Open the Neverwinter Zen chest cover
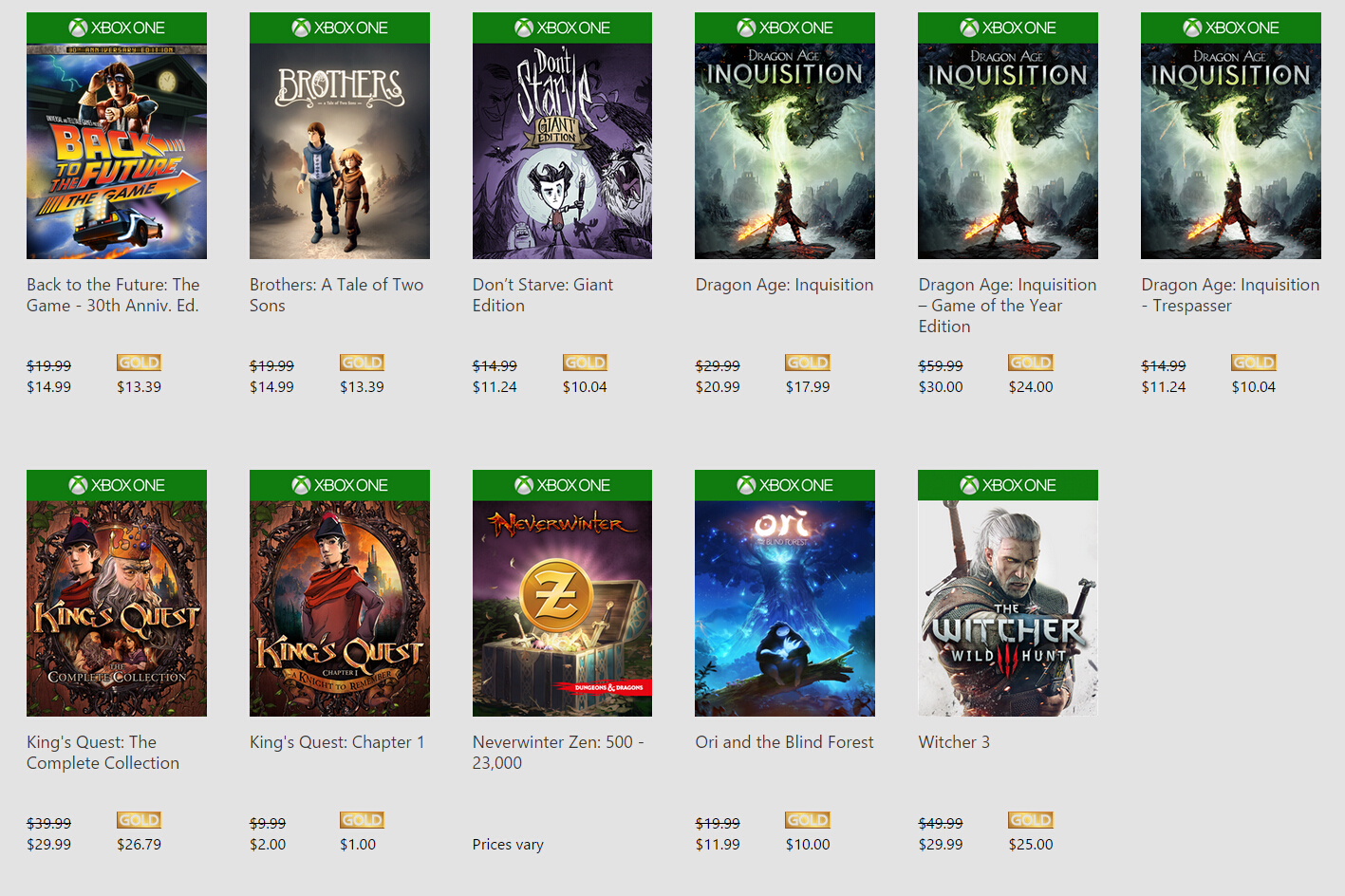Screen dimensions: 1345x896 click(x=562, y=608)
